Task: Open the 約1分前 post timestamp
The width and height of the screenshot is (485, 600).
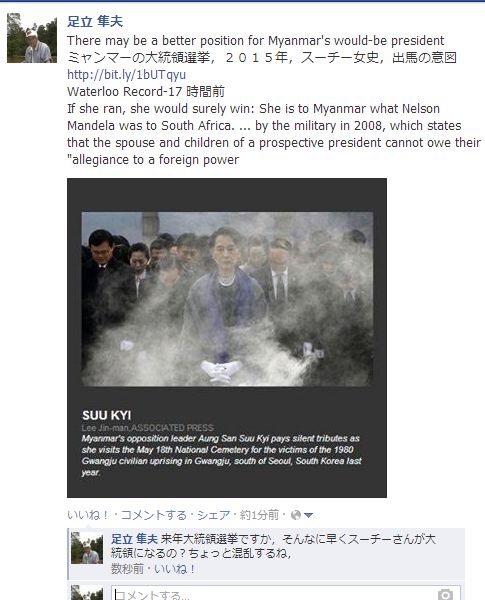Action: [260, 515]
